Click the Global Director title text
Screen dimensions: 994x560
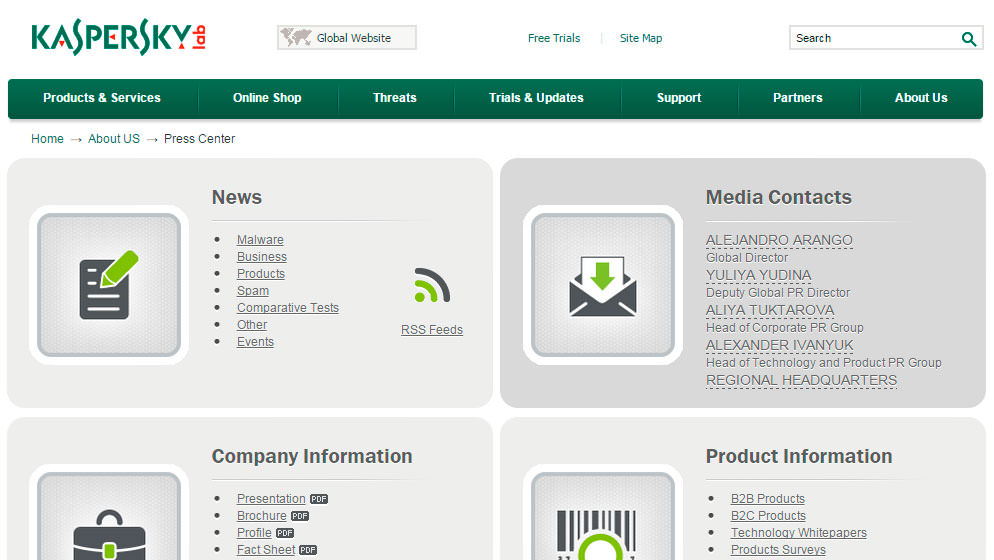pyautogui.click(x=747, y=257)
